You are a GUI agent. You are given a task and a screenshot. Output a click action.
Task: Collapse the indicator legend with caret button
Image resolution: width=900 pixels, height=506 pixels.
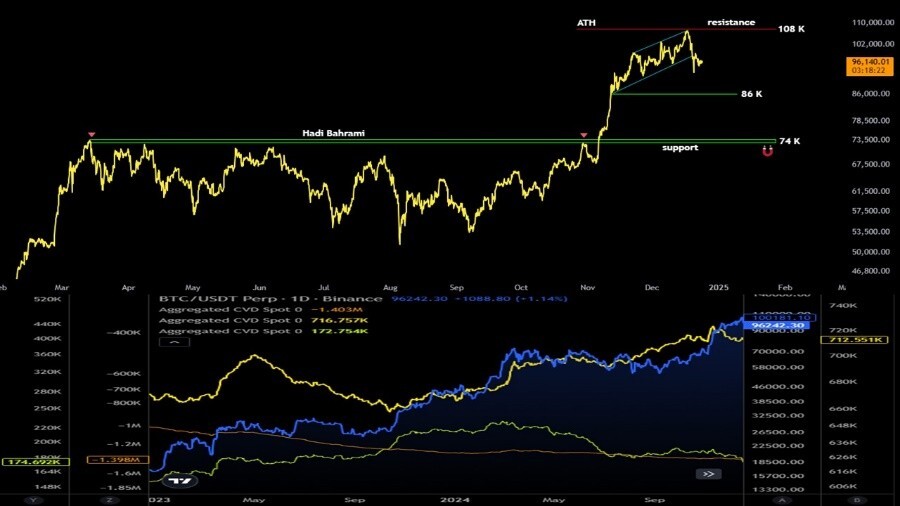coord(174,342)
